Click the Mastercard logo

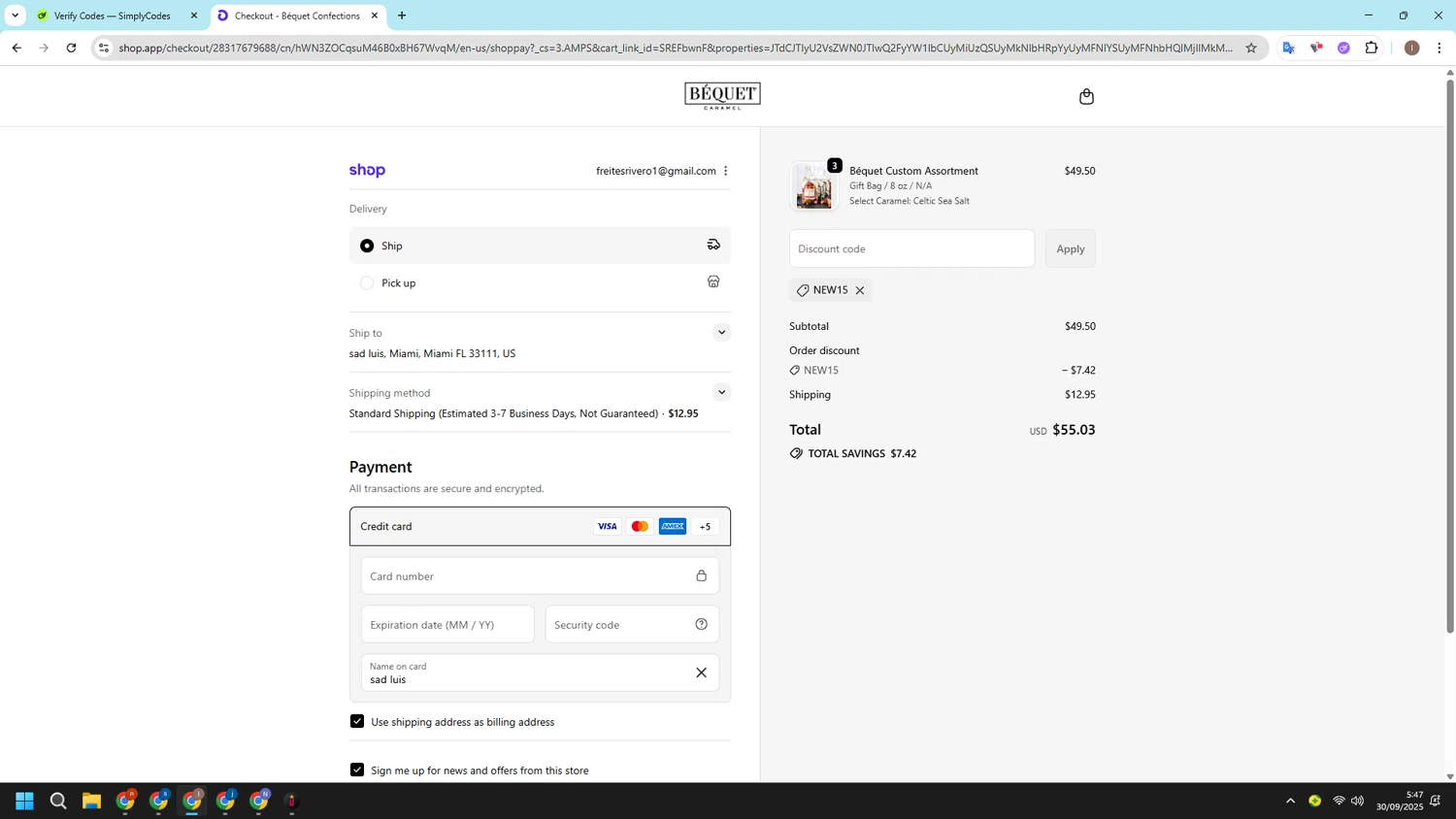(640, 526)
